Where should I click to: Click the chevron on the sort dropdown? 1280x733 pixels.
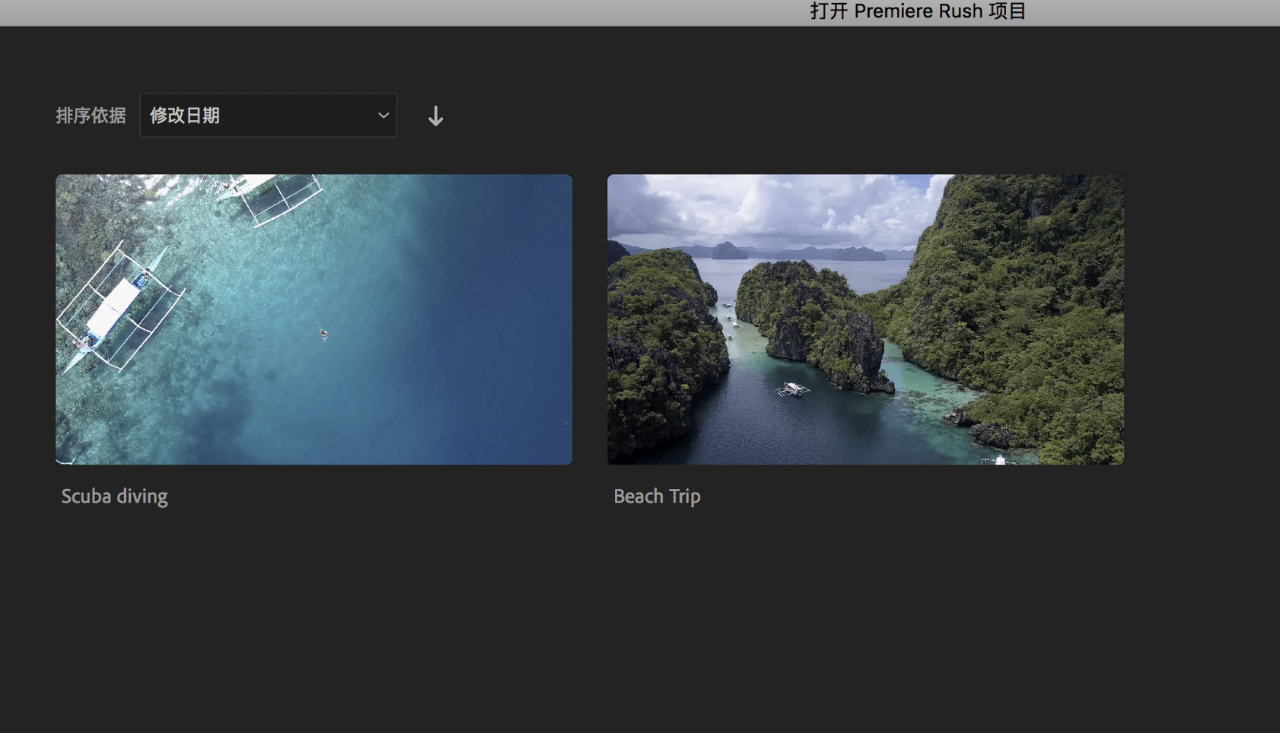click(381, 115)
